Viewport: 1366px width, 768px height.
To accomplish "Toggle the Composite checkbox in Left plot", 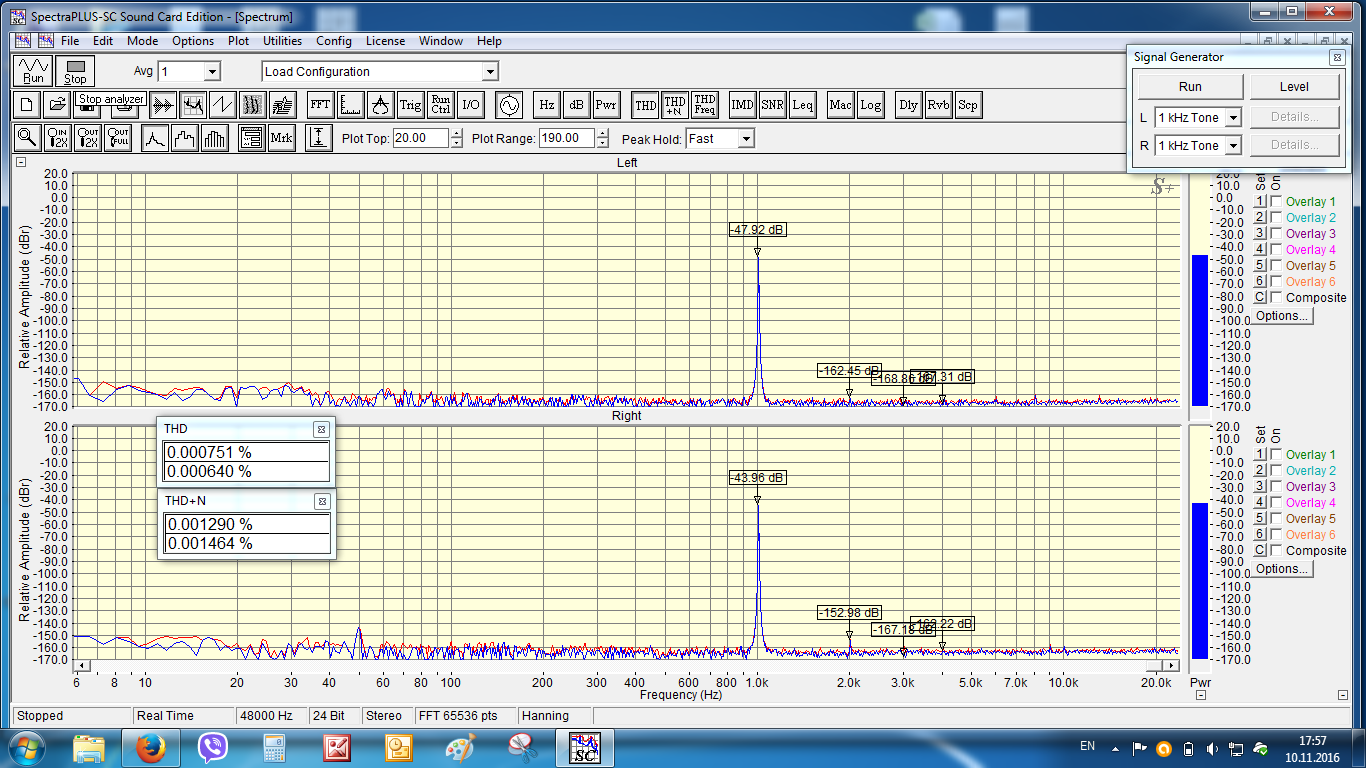I will [x=1276, y=298].
